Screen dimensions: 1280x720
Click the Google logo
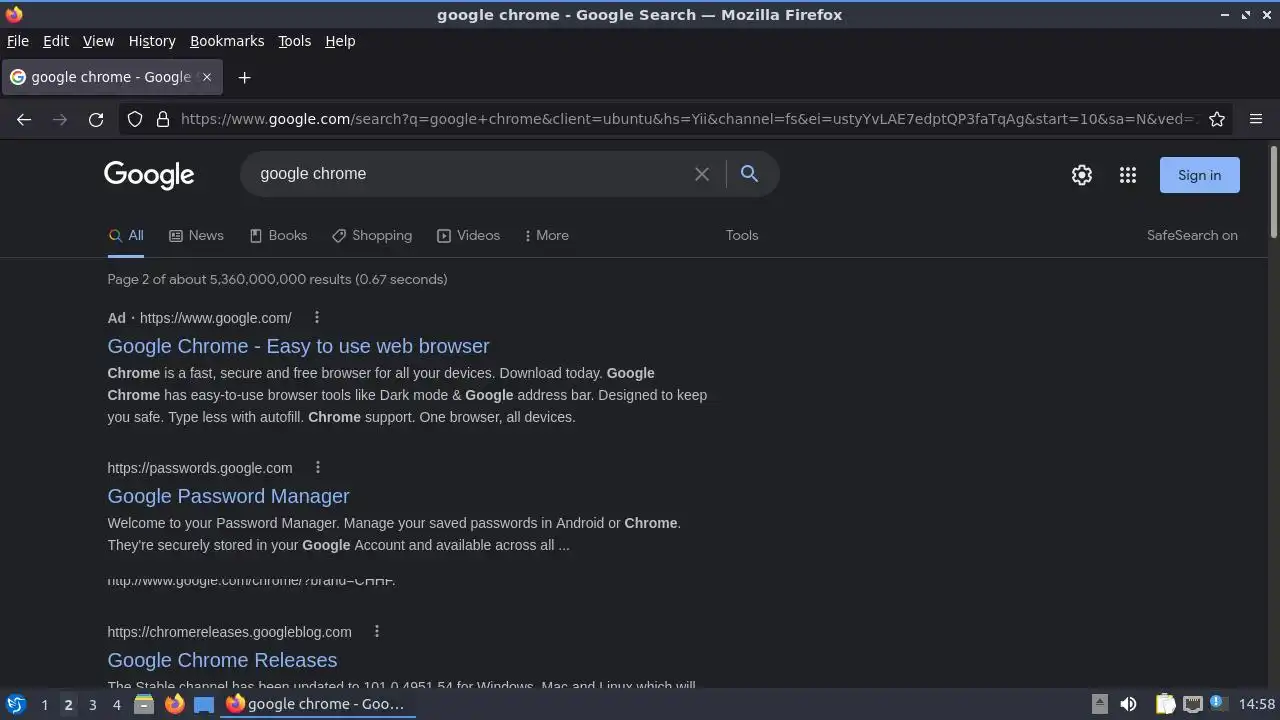pyautogui.click(x=149, y=175)
